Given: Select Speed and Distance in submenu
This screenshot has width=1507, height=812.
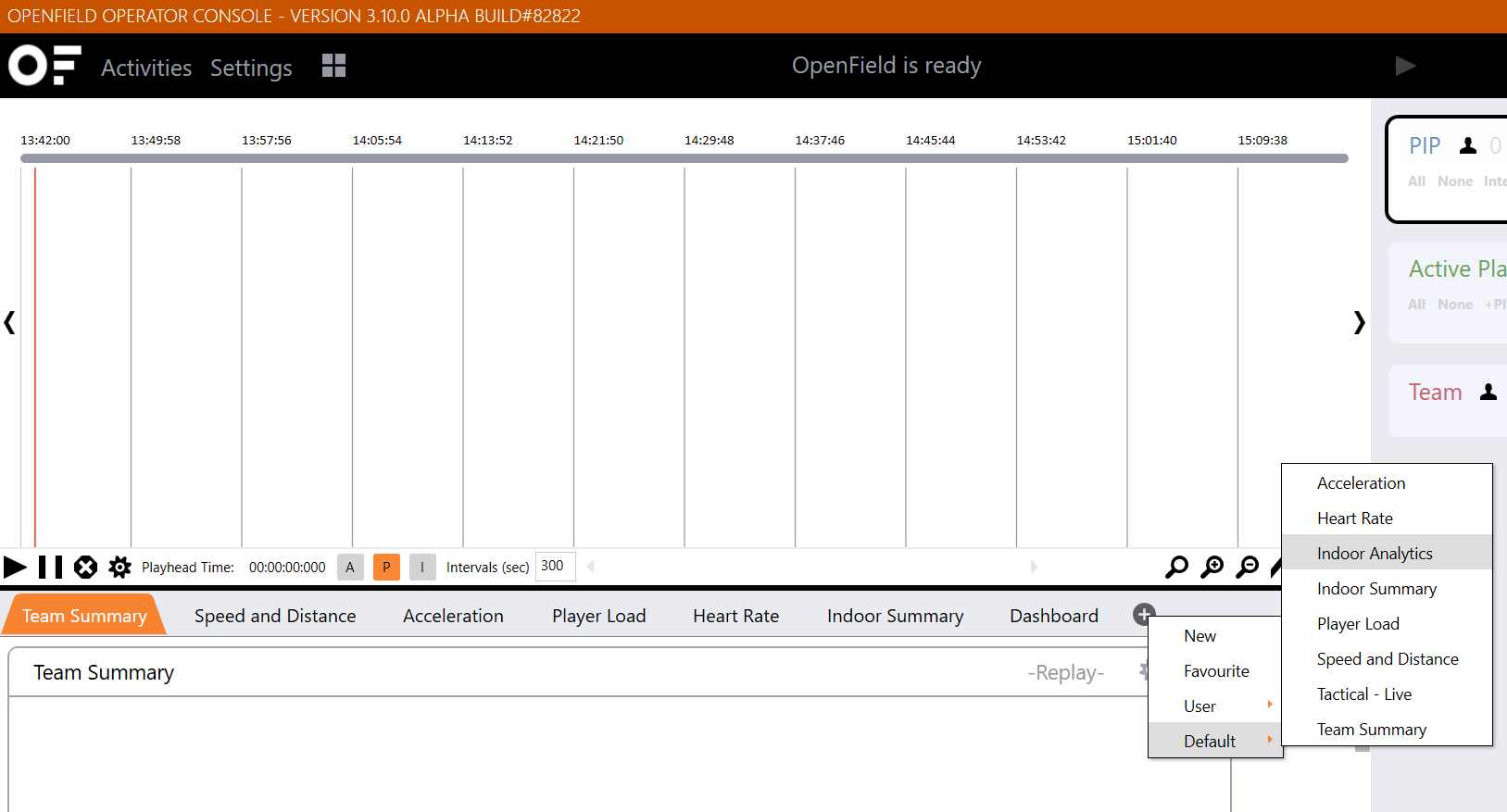Looking at the screenshot, I should tap(1387, 658).
